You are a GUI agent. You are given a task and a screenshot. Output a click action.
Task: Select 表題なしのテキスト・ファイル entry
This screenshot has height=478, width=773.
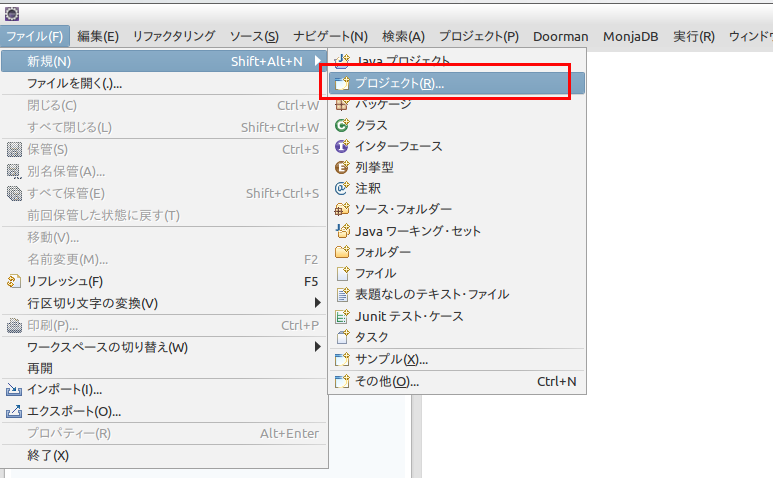coord(457,294)
